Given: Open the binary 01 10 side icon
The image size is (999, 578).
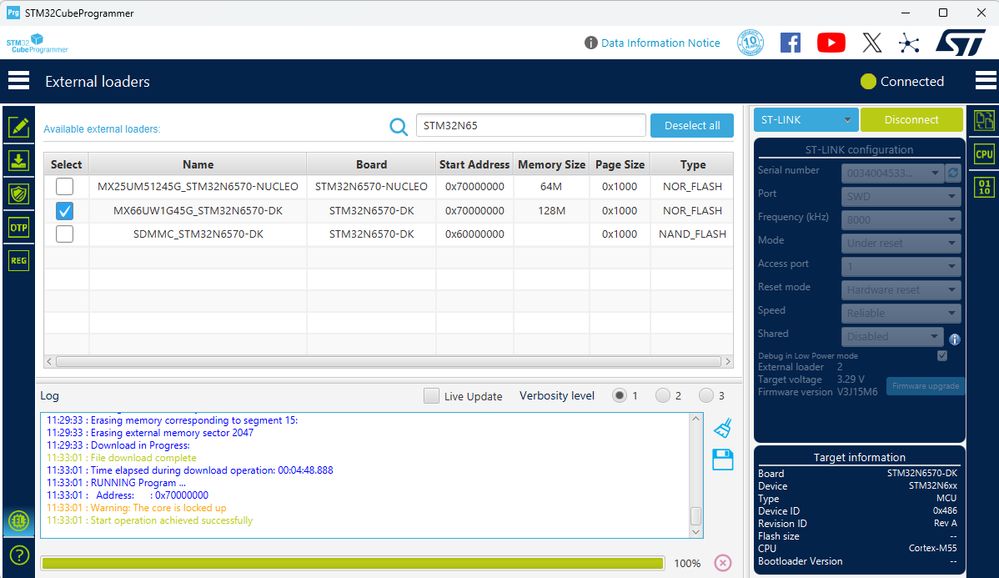Looking at the screenshot, I should click(984, 187).
